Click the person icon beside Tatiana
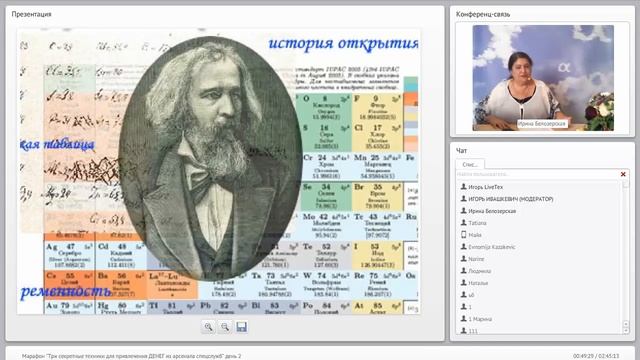640x360 pixels. [464, 223]
